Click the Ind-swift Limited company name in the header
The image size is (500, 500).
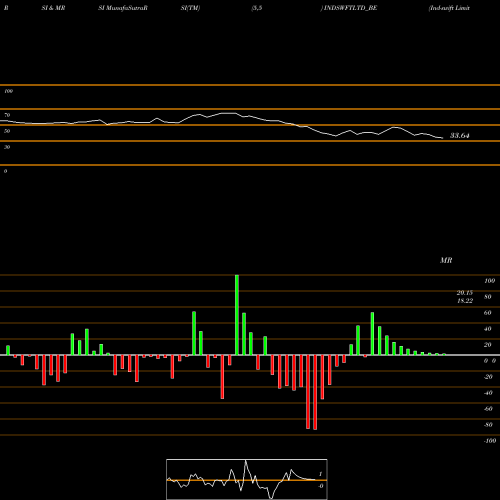click(449, 8)
